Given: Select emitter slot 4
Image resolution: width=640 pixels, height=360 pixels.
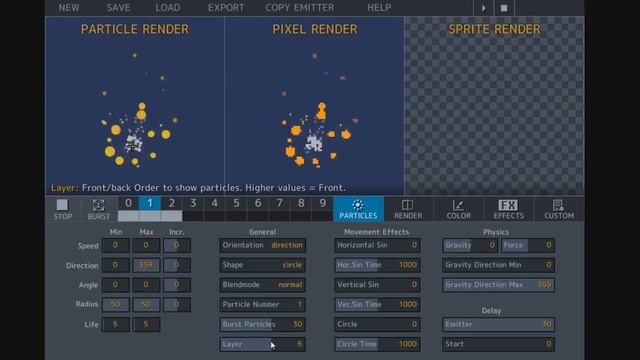Looking at the screenshot, I should 215,203.
